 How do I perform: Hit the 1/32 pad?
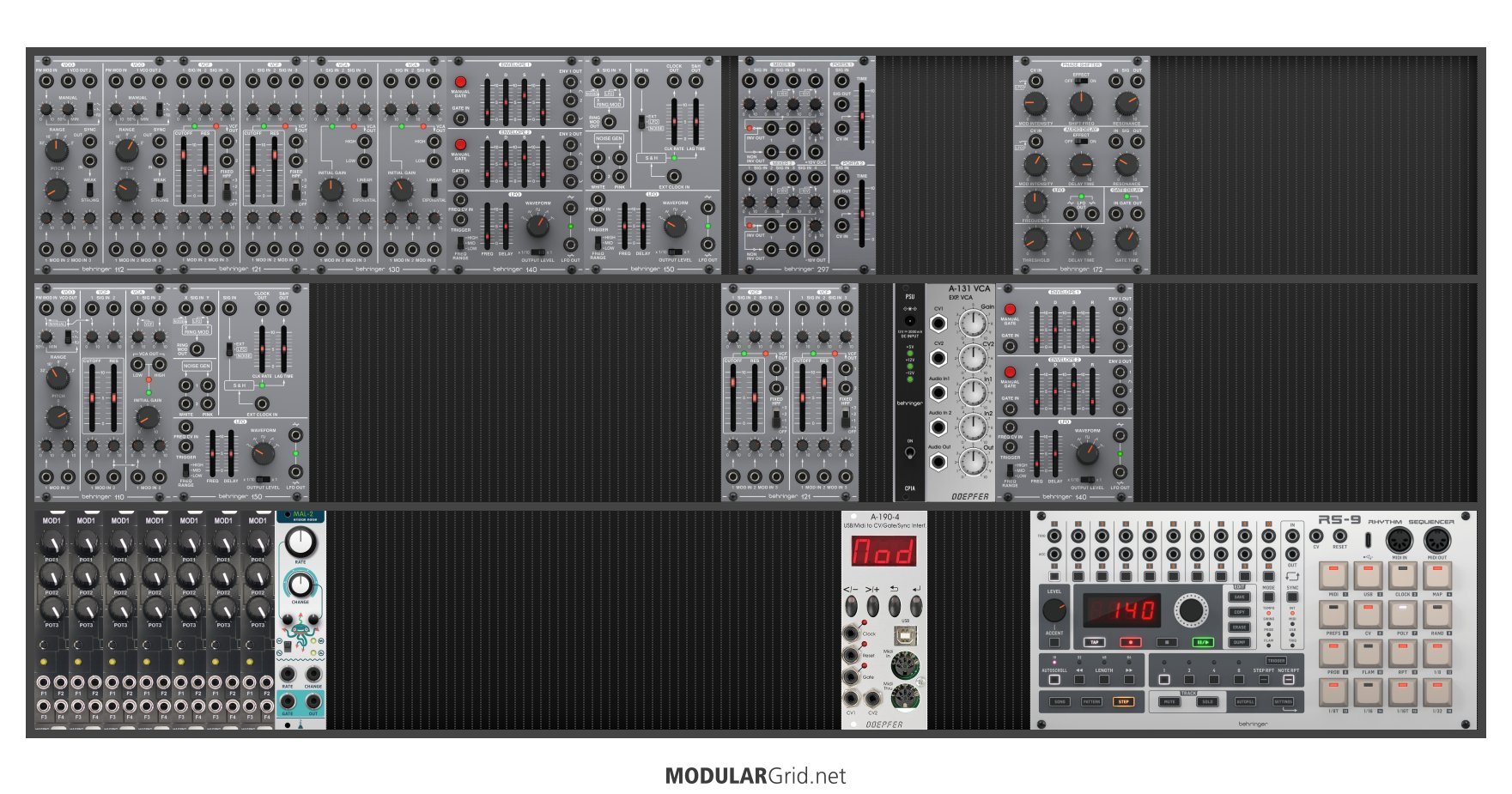pyautogui.click(x=1437, y=693)
